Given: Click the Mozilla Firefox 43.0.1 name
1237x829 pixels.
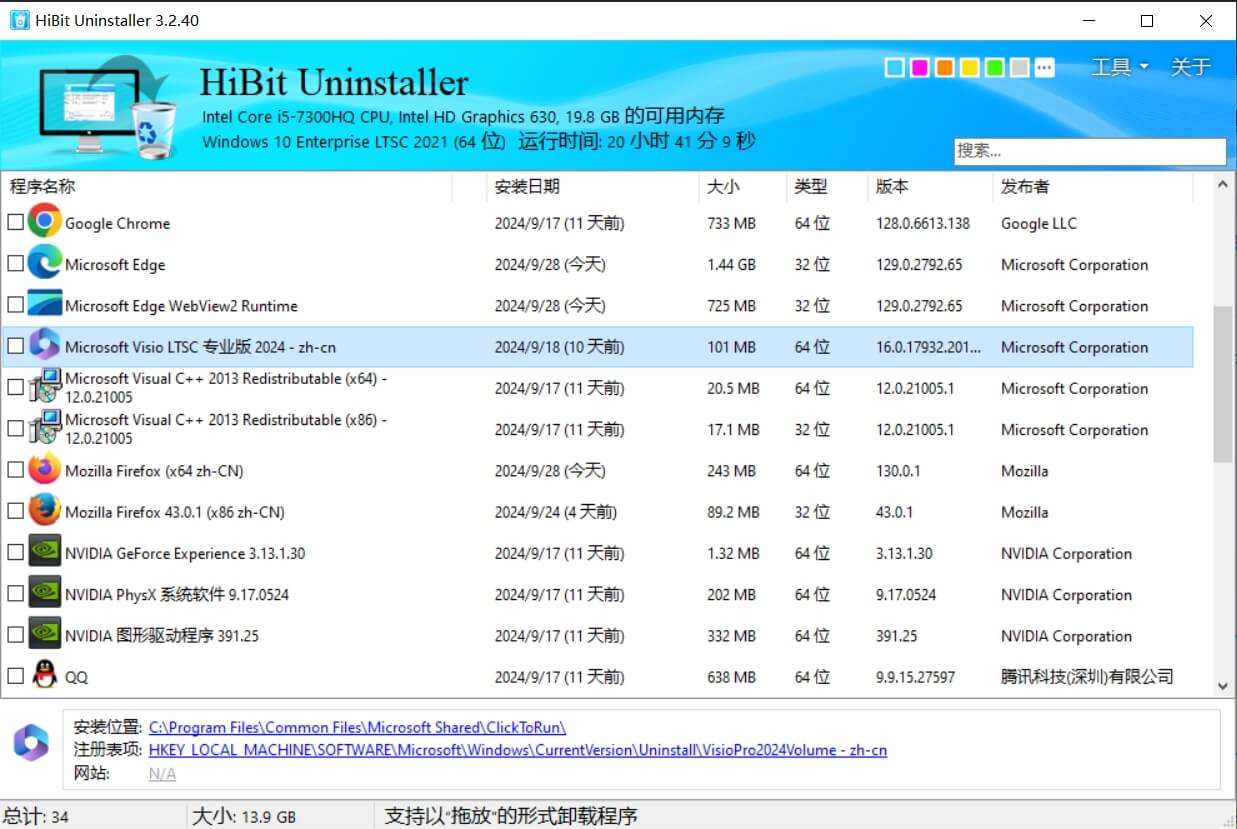Looking at the screenshot, I should coord(175,511).
